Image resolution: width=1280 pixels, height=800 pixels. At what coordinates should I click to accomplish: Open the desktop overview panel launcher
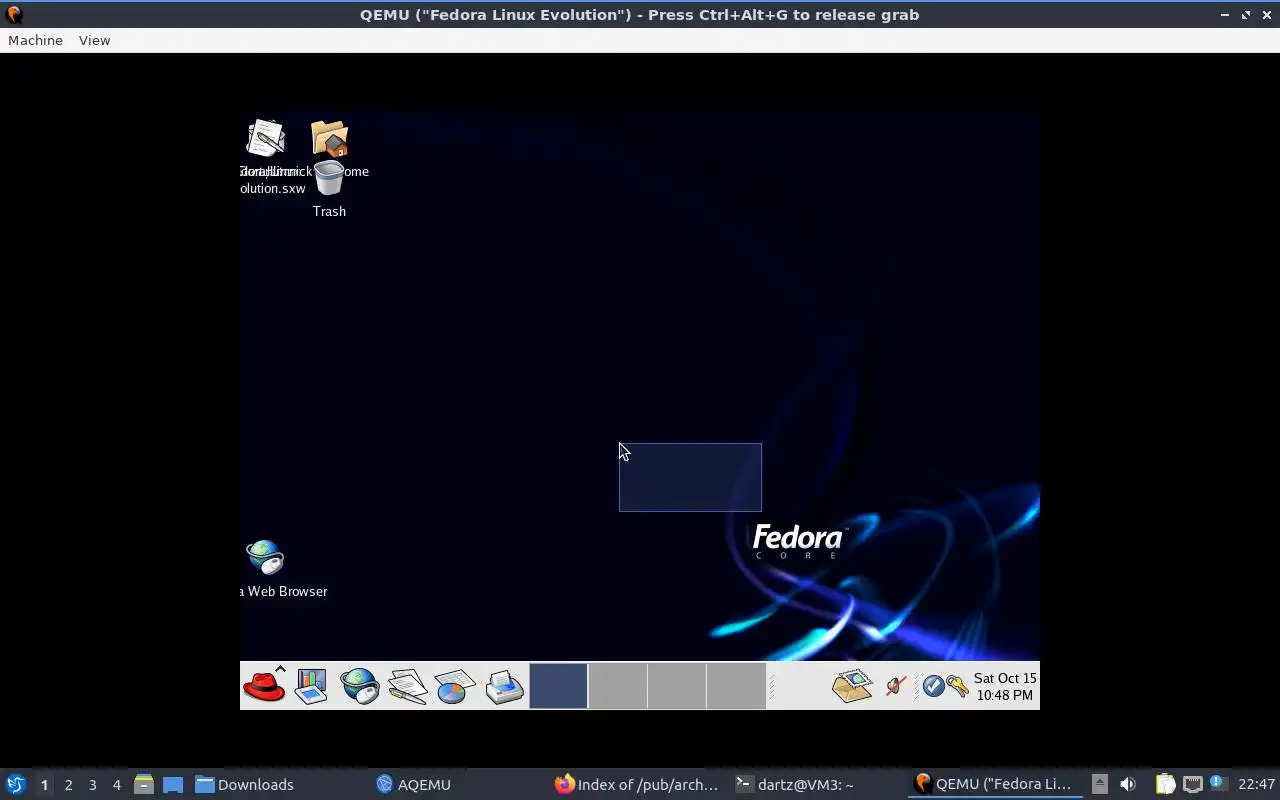click(x=311, y=686)
